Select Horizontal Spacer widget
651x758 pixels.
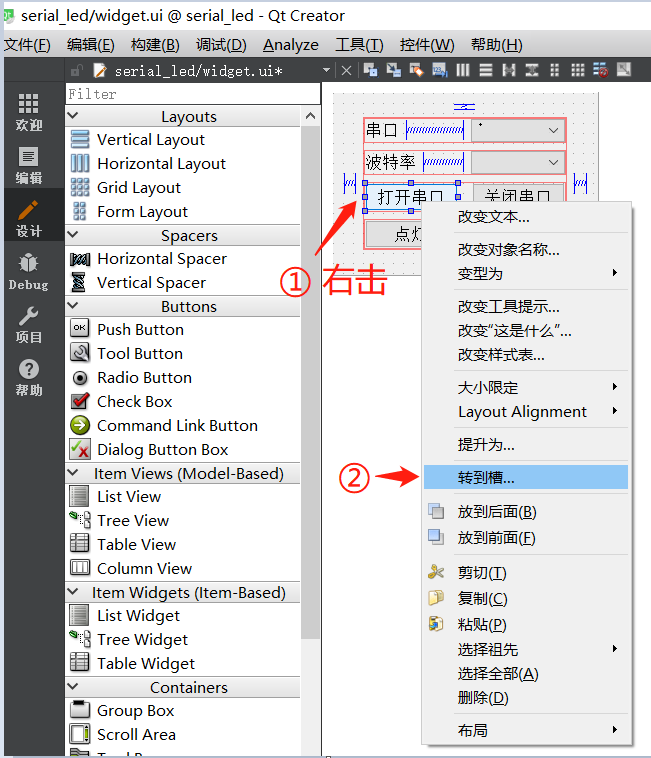[x=148, y=259]
